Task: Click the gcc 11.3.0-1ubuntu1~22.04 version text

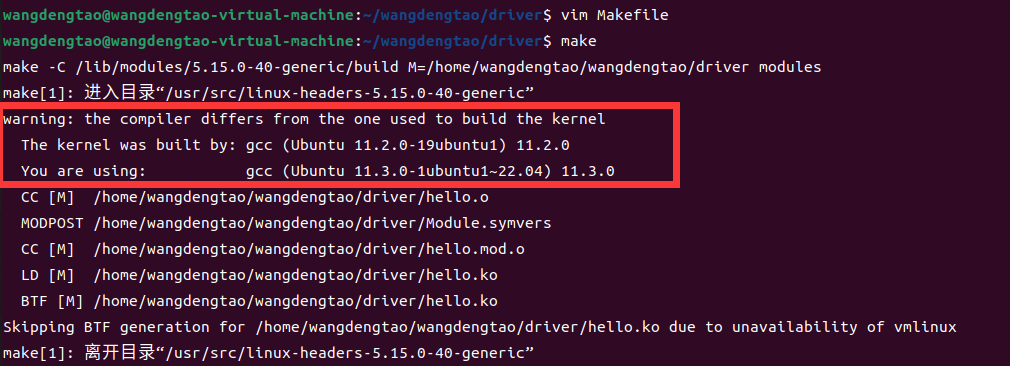Action: pos(430,171)
